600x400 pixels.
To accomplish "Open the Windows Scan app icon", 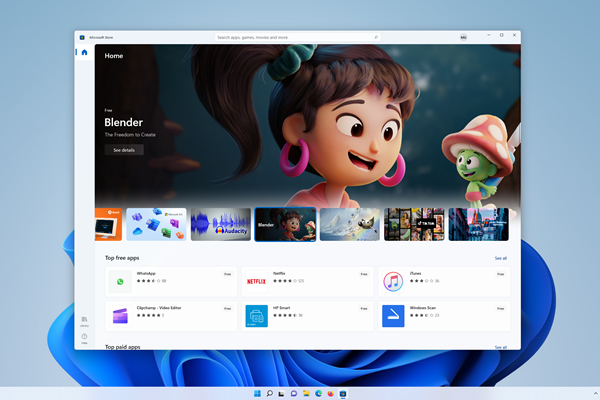I will point(393,316).
